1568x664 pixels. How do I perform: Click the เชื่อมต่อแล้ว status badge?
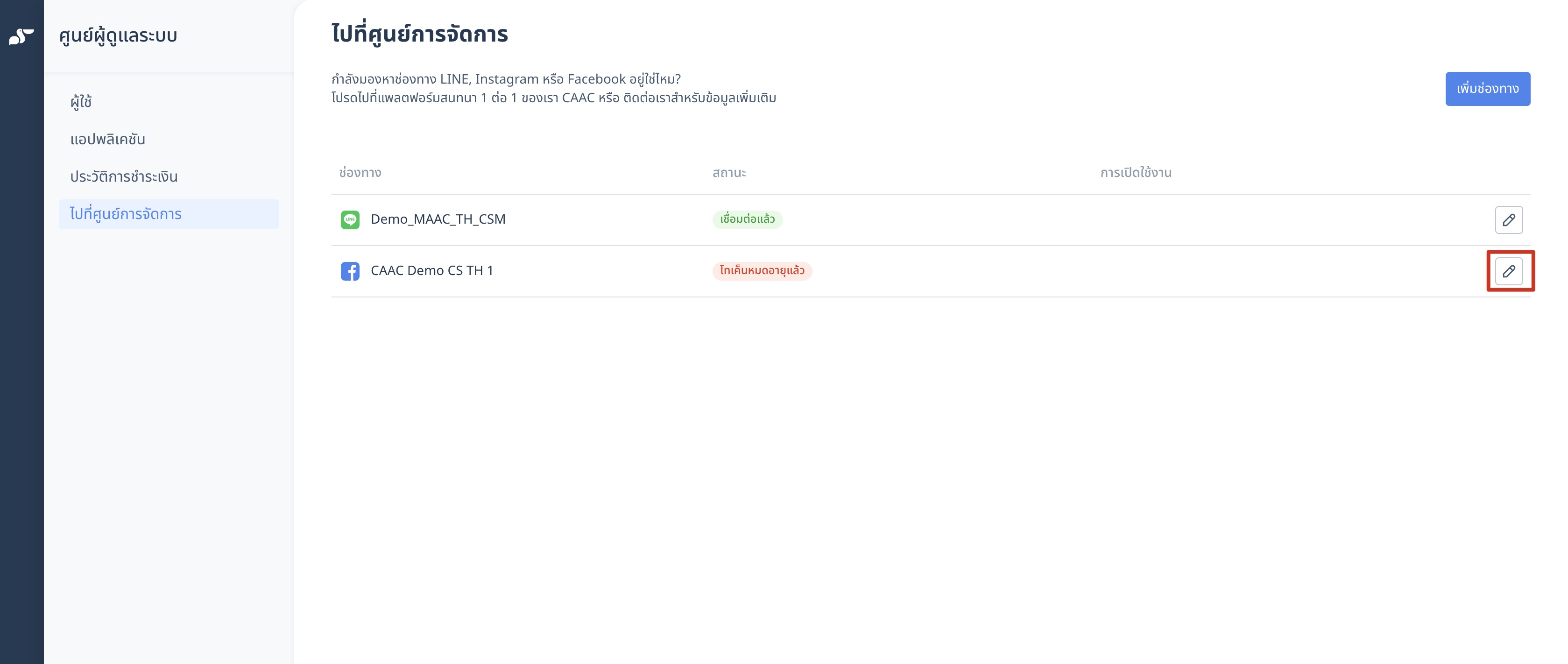pos(747,219)
